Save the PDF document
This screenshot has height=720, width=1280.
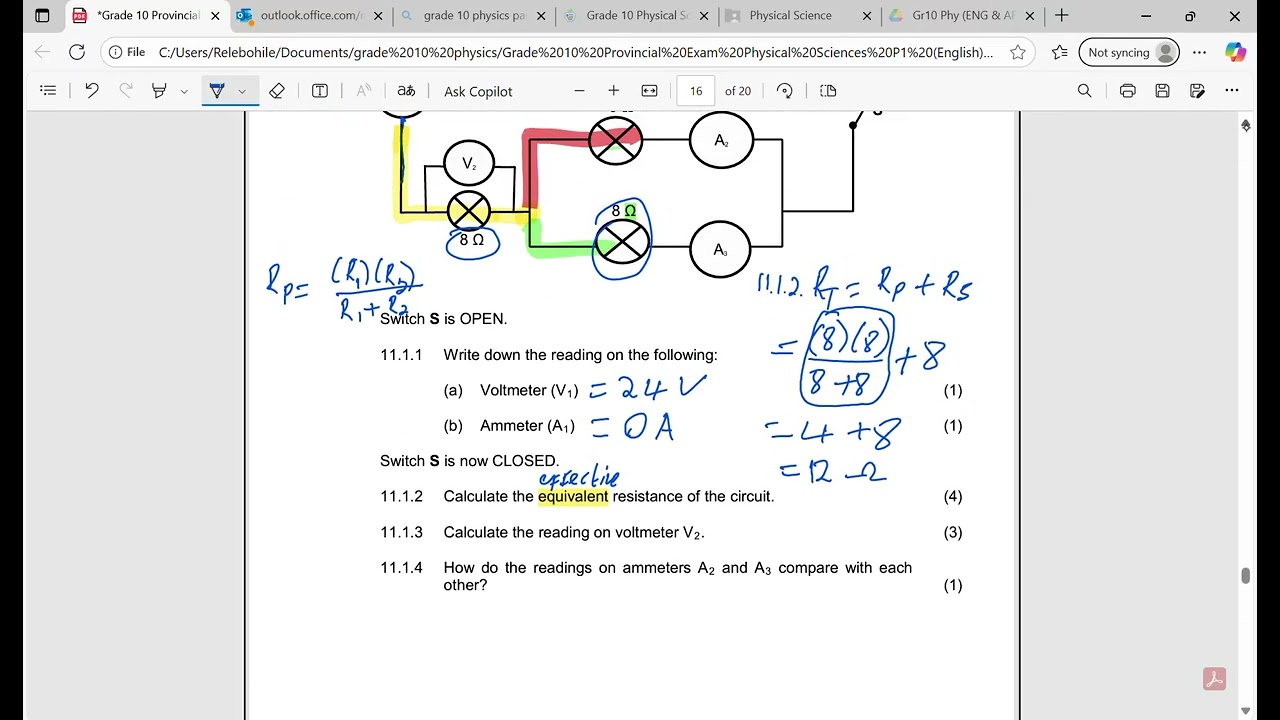pyautogui.click(x=1162, y=91)
